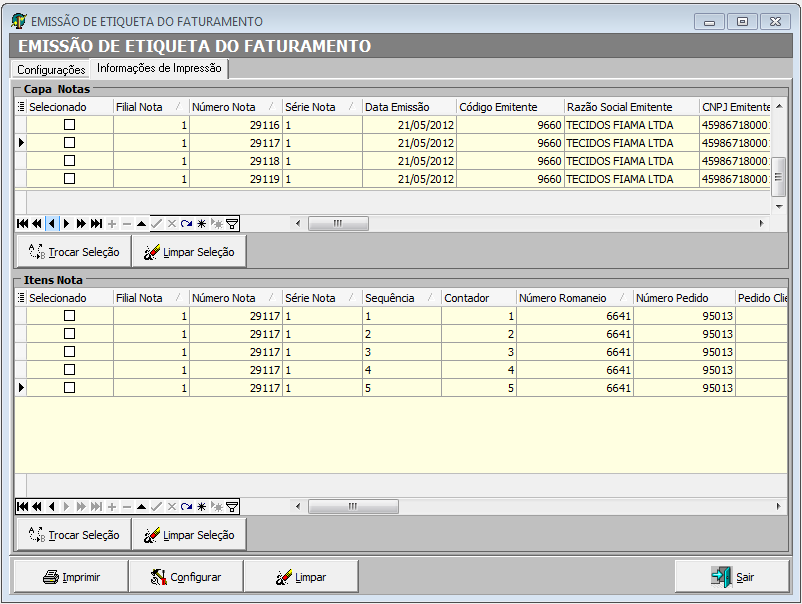The width and height of the screenshot is (802, 604).
Task: Switch to the Configurações tab
Action: (51, 70)
